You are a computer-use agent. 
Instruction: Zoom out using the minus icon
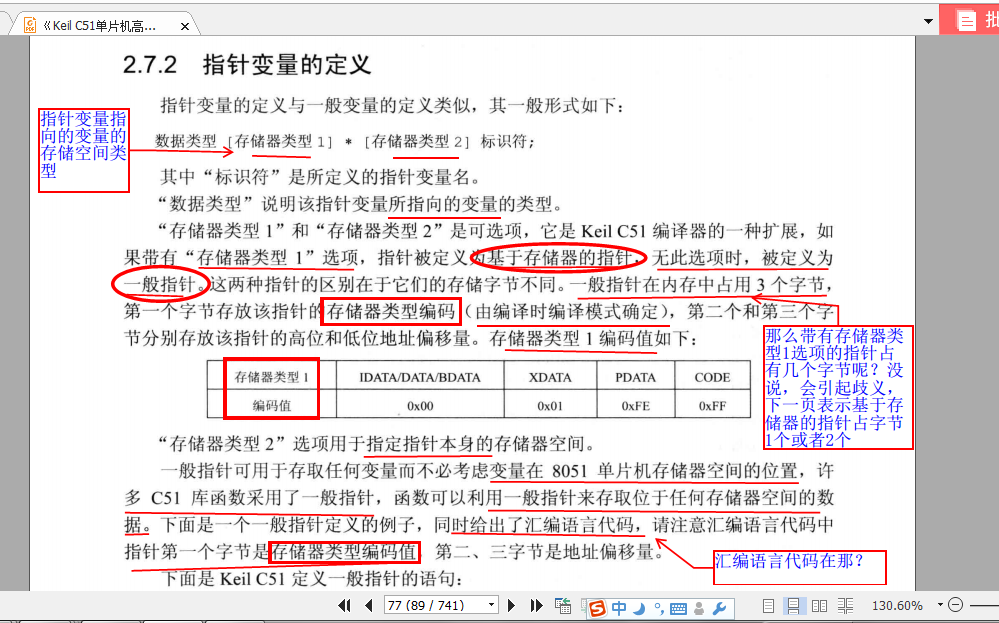pyautogui.click(x=955, y=604)
